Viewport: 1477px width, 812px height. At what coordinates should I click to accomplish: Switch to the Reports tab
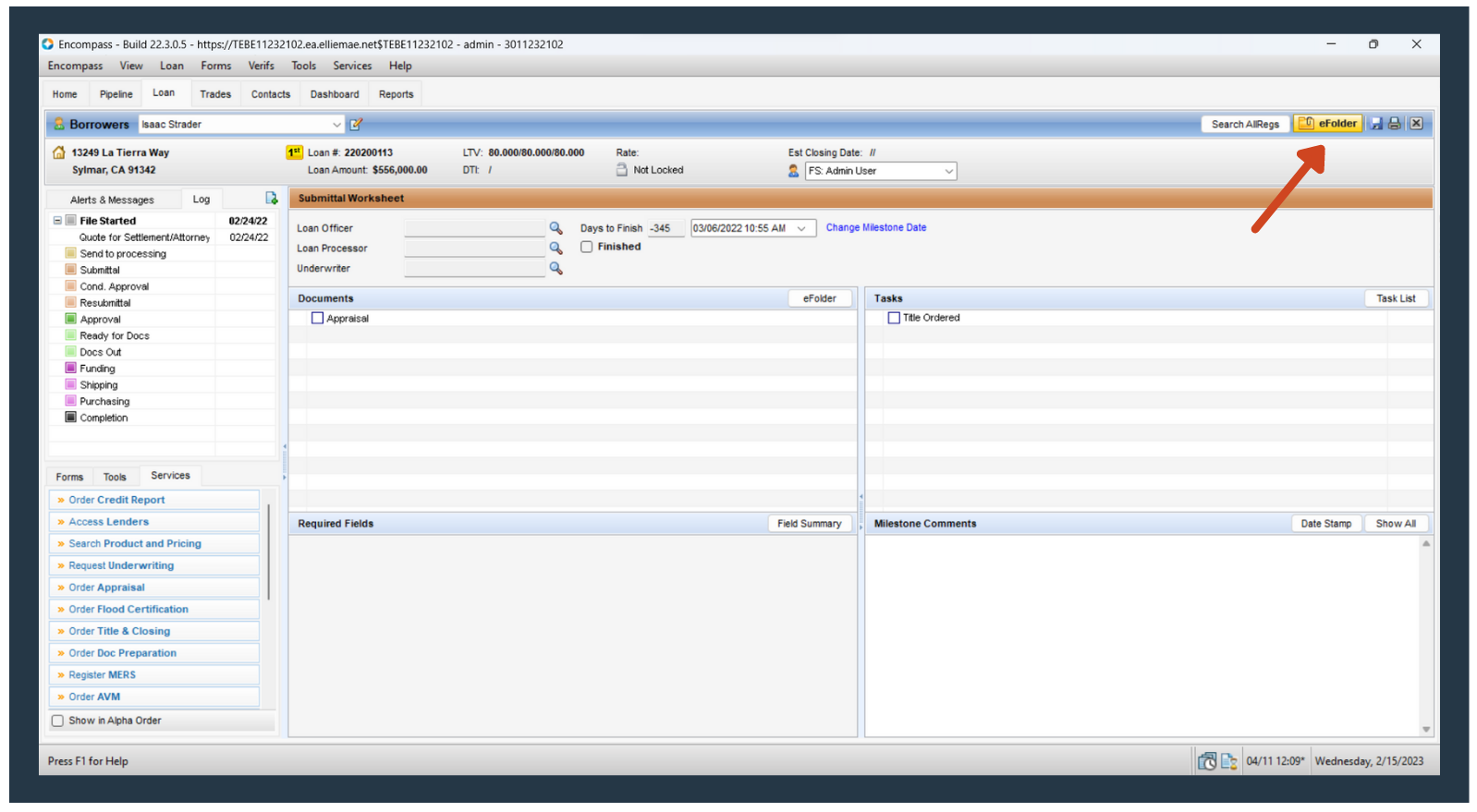click(396, 94)
